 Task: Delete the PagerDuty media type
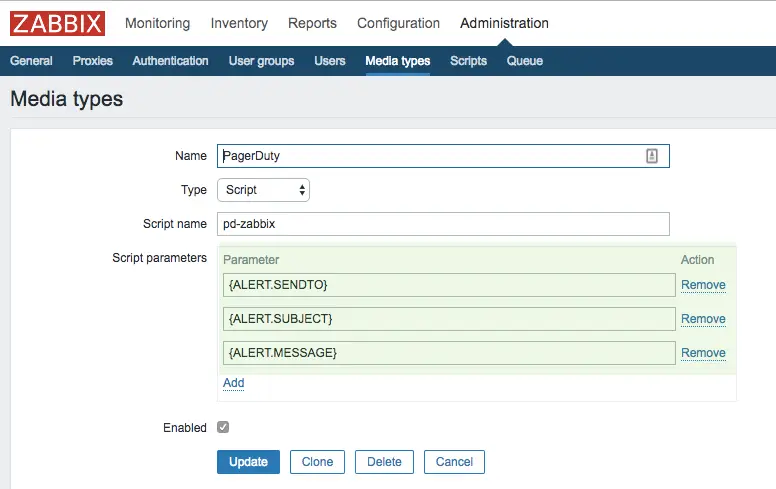(384, 462)
